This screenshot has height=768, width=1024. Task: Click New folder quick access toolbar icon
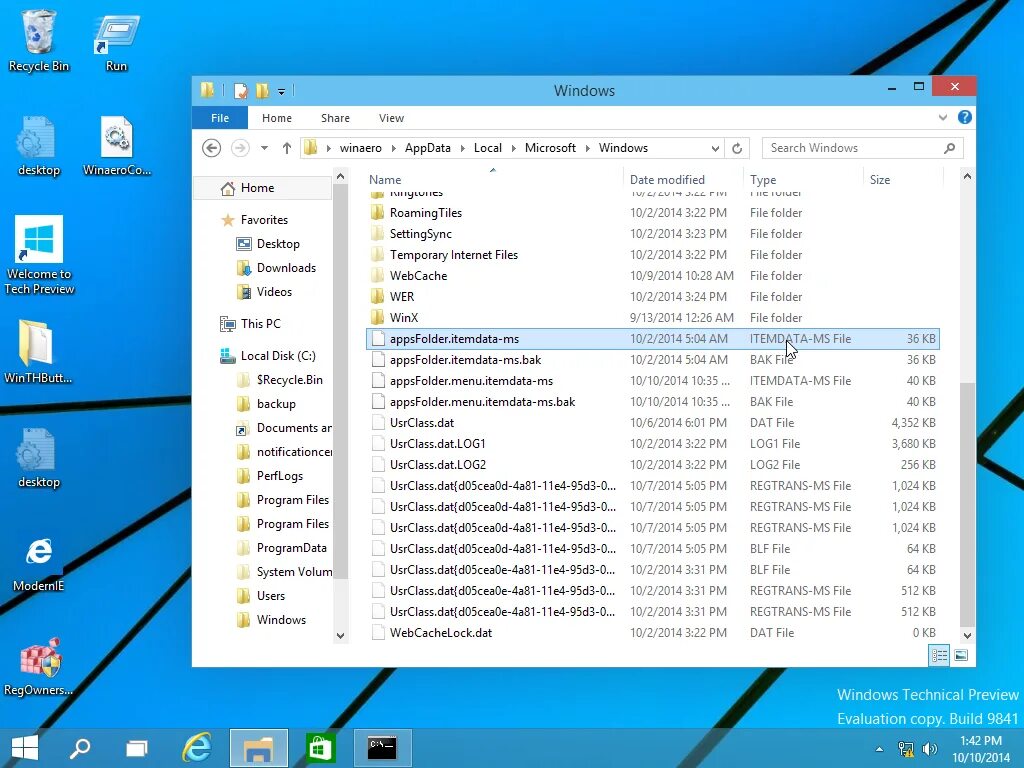[262, 90]
